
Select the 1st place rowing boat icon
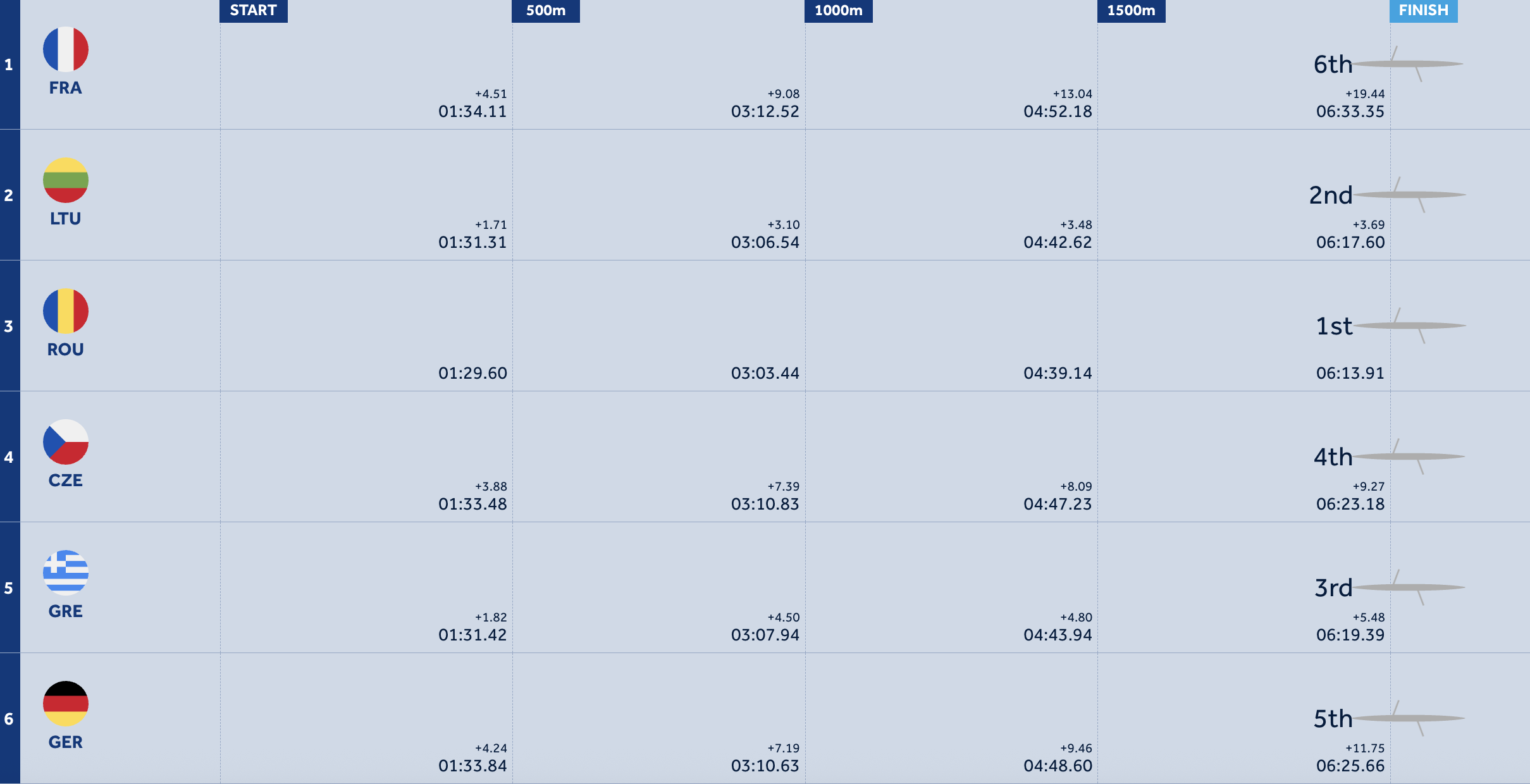(1409, 326)
